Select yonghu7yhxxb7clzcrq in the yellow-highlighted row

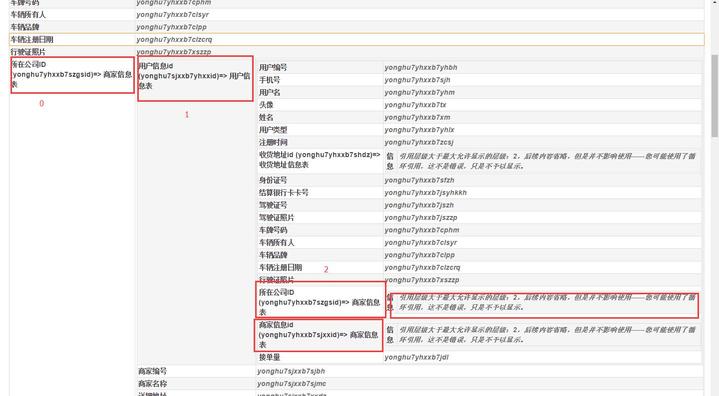pos(174,39)
